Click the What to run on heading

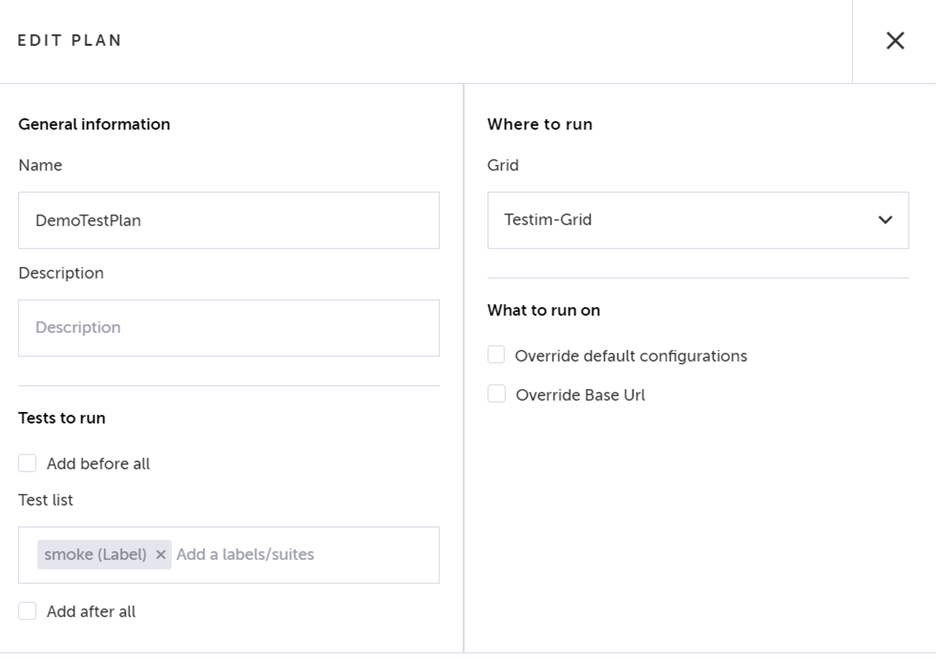tap(544, 310)
